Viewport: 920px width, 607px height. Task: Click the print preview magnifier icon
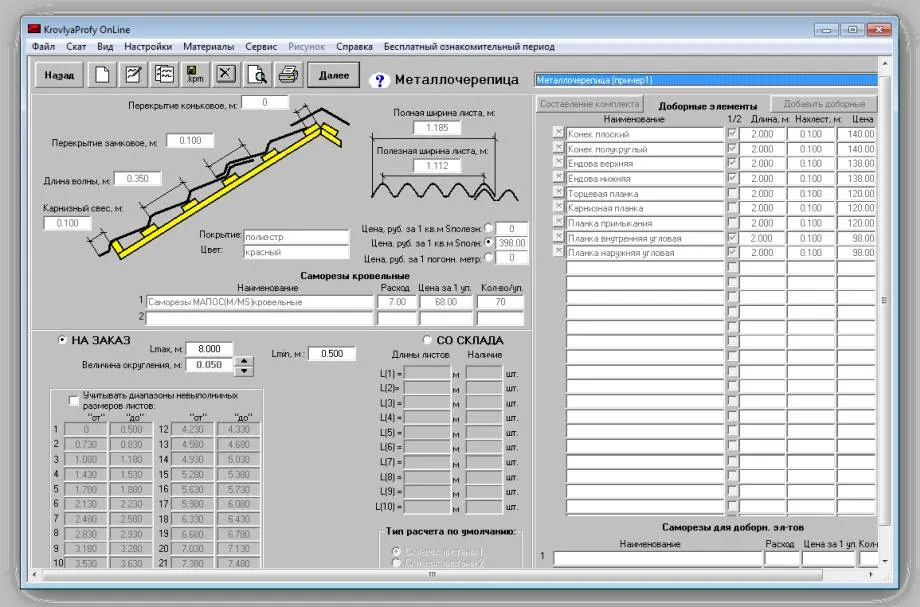click(x=257, y=75)
